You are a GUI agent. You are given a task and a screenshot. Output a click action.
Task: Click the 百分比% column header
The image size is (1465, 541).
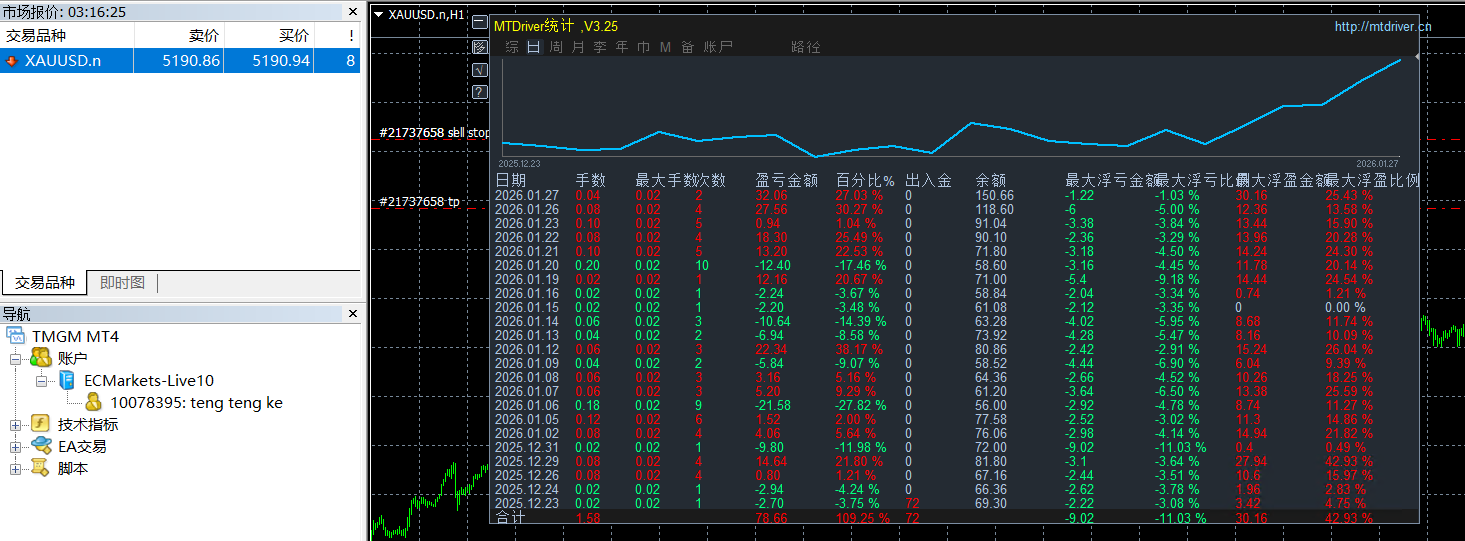click(865, 181)
